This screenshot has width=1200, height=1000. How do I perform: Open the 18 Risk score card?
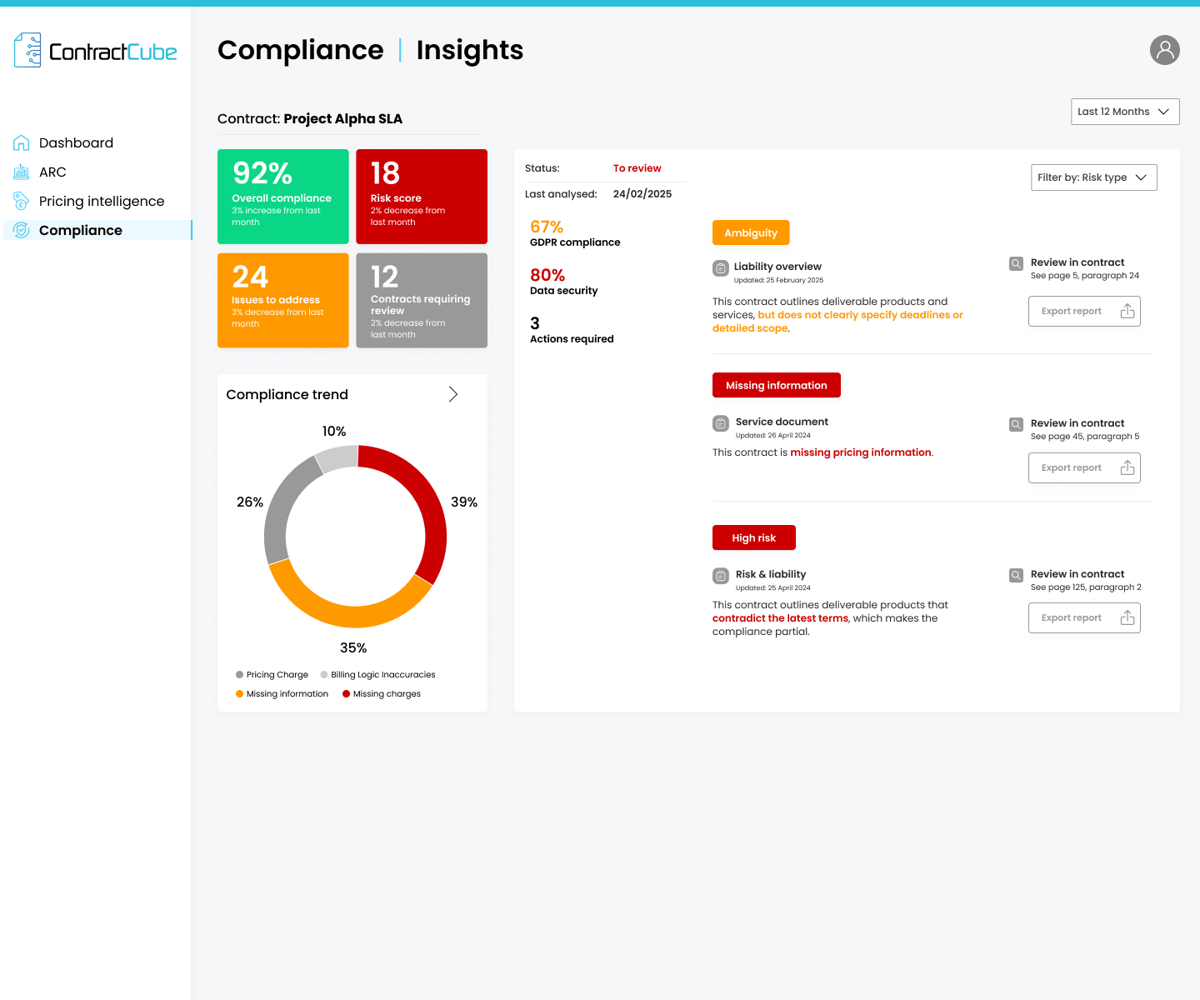pos(422,197)
